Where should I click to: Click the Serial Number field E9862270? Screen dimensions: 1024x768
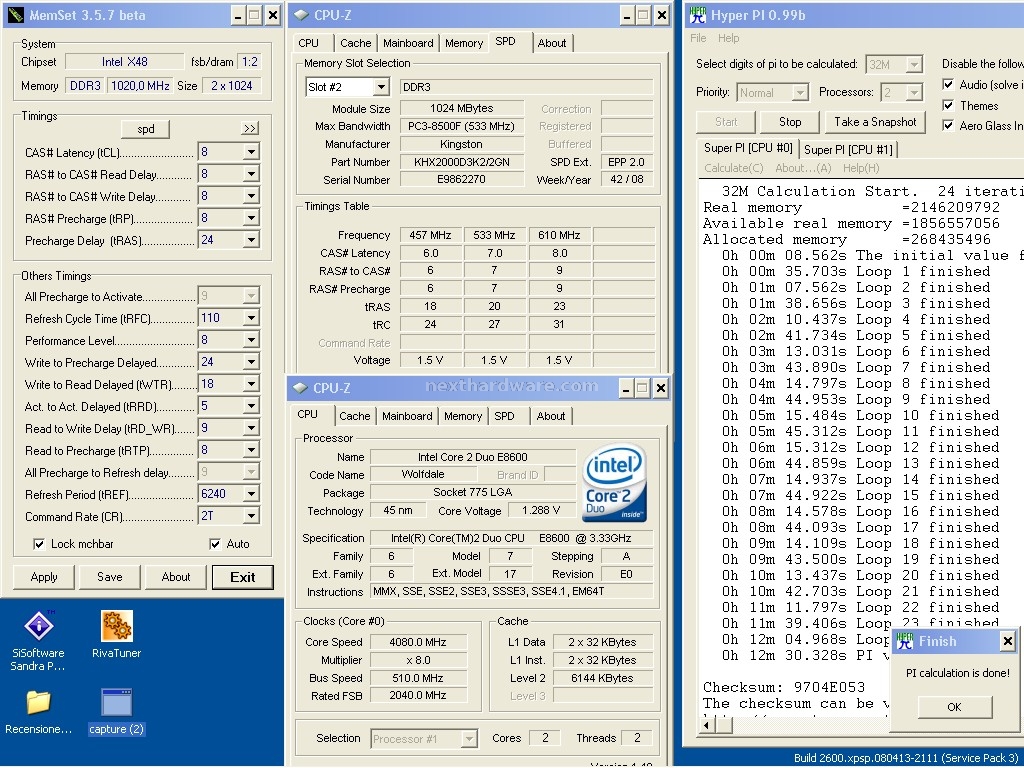[x=462, y=179]
